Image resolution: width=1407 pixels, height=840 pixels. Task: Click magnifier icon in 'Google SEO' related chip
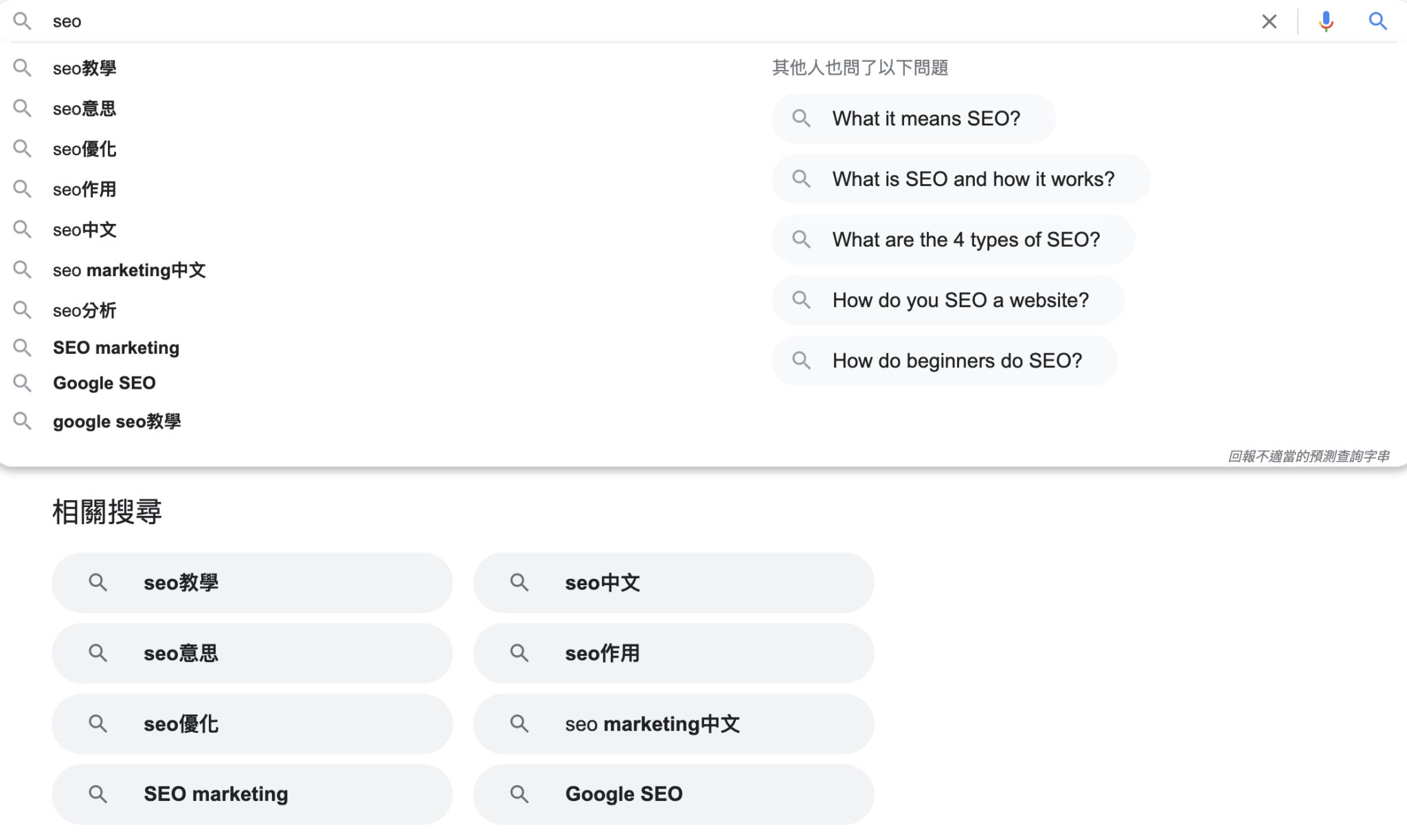point(519,794)
